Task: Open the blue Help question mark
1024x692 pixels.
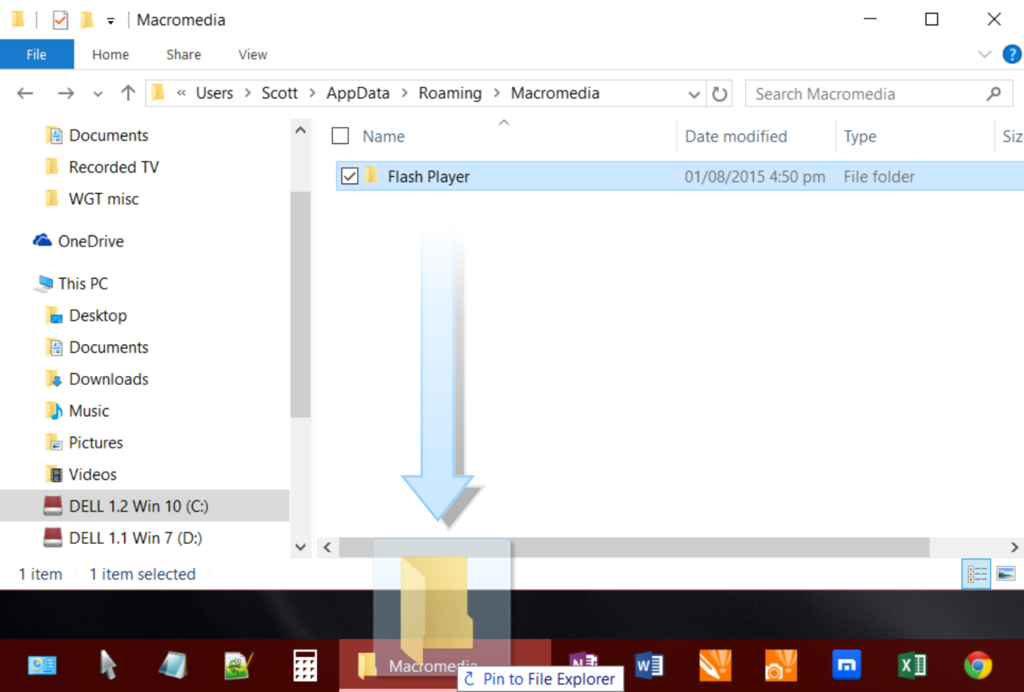Action: pos(1012,54)
